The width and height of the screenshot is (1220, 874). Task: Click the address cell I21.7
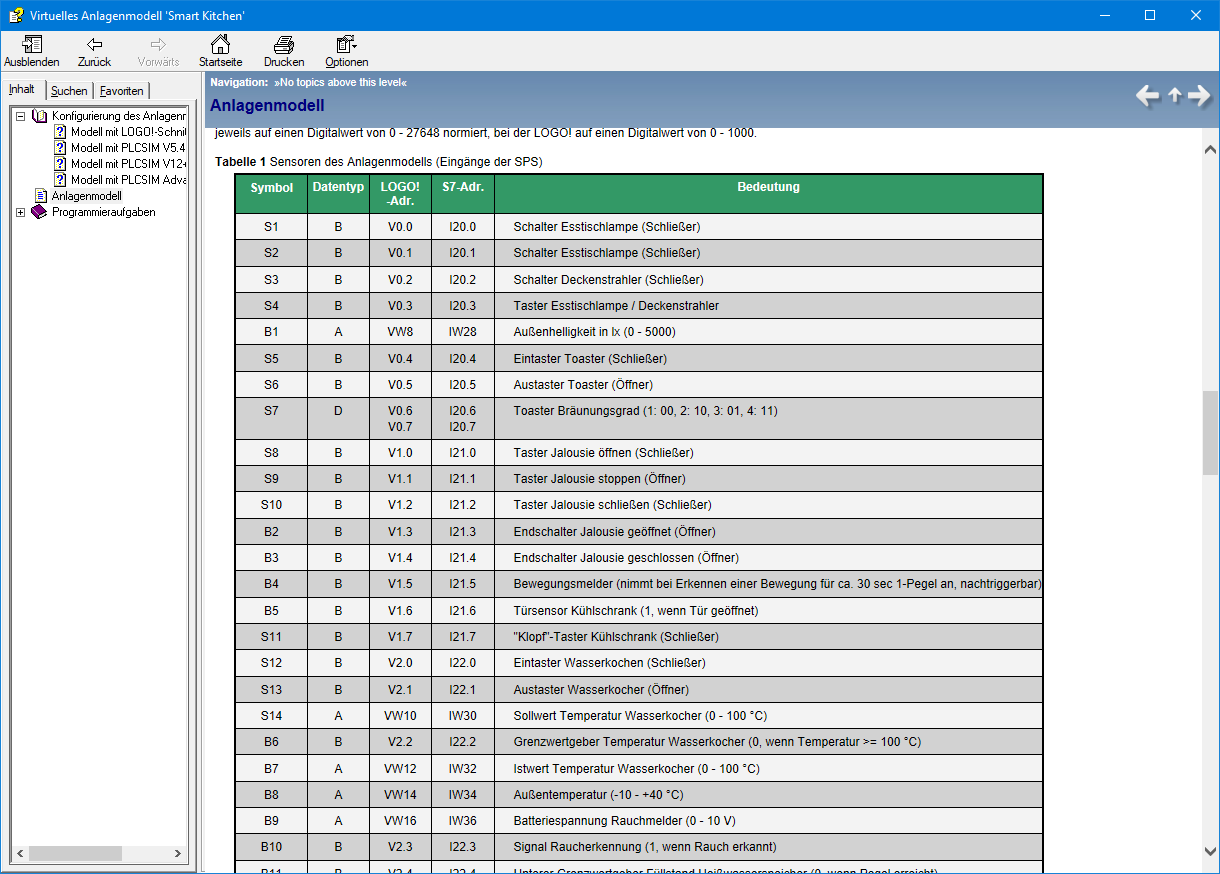point(463,637)
